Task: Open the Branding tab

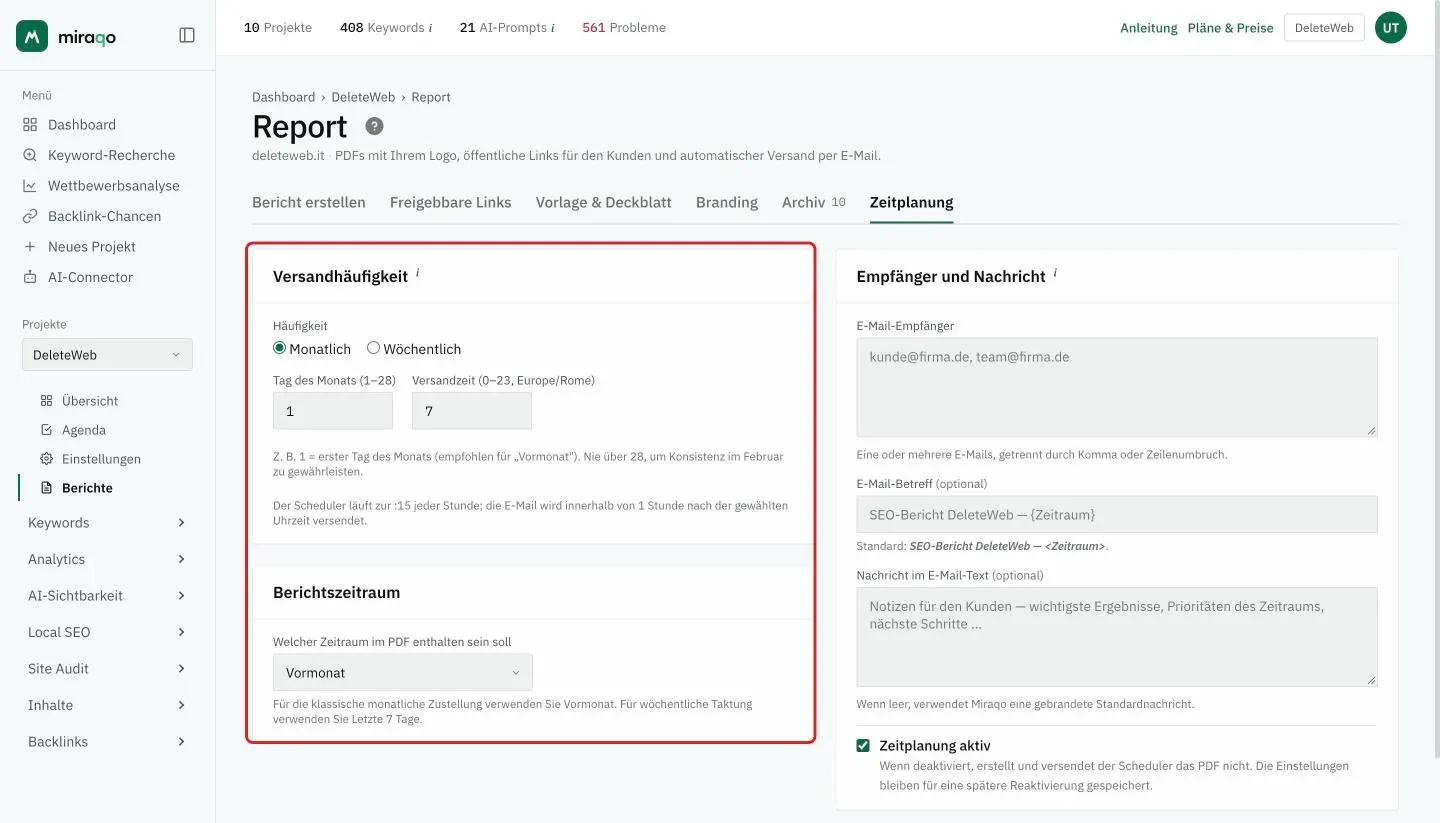Action: (727, 202)
